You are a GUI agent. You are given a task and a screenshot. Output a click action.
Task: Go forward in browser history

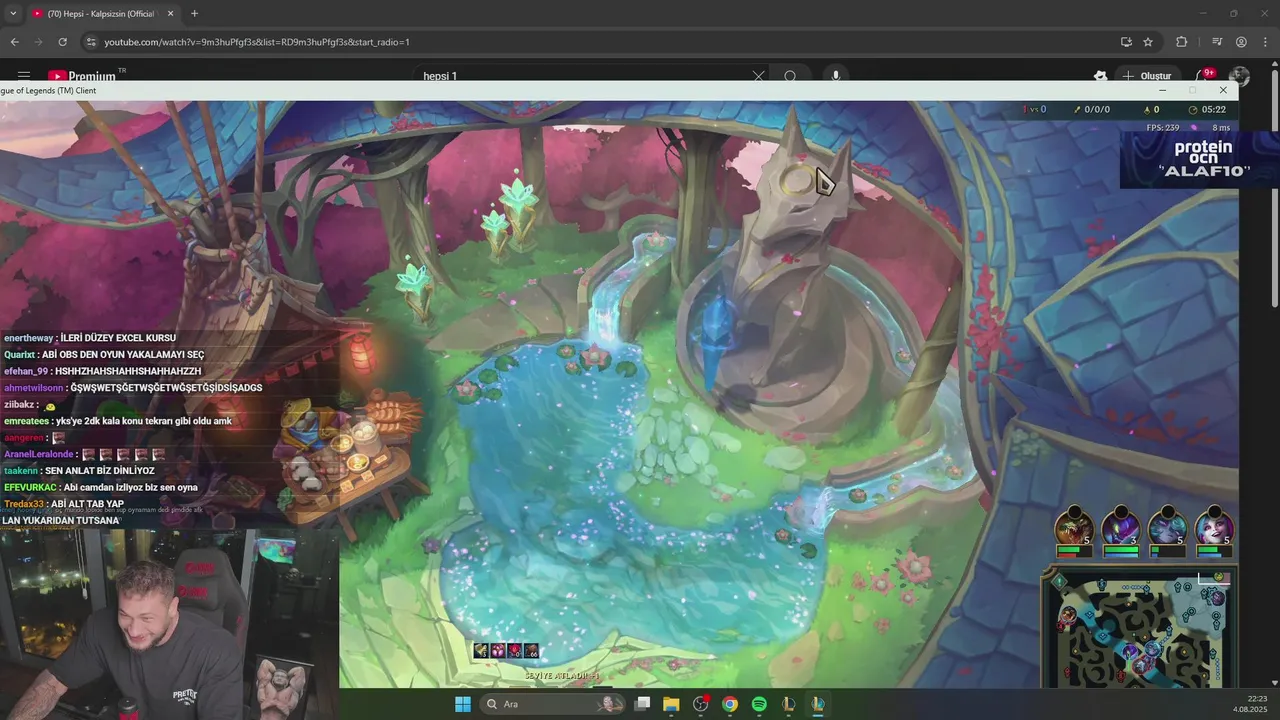pos(38,42)
